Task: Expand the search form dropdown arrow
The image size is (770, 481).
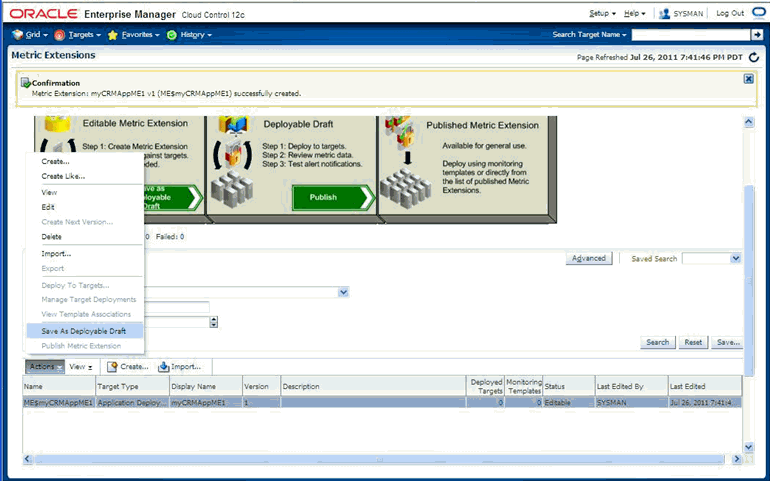Action: point(343,292)
